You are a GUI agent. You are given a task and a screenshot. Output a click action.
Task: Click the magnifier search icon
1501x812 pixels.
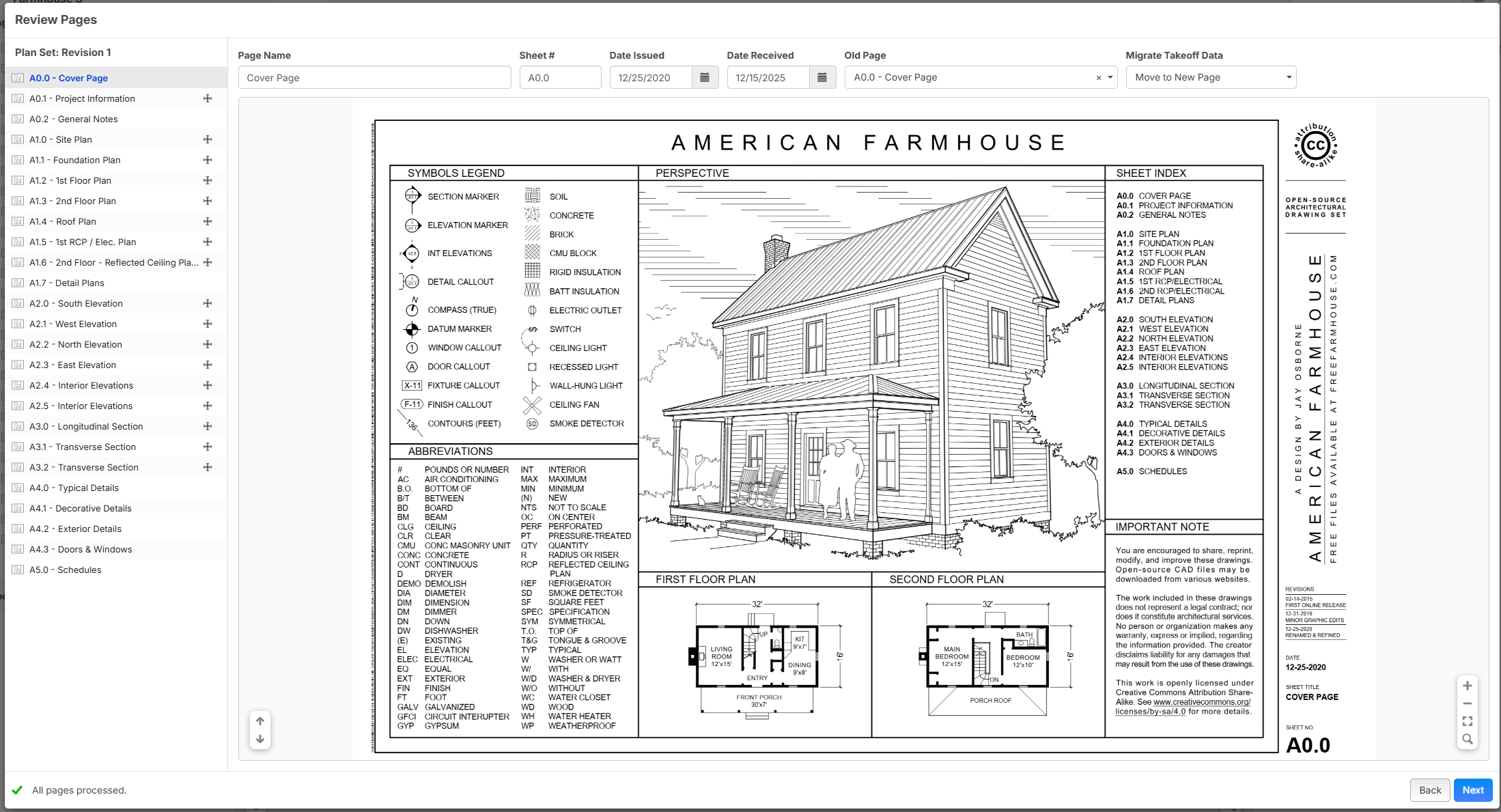pyautogui.click(x=1467, y=739)
